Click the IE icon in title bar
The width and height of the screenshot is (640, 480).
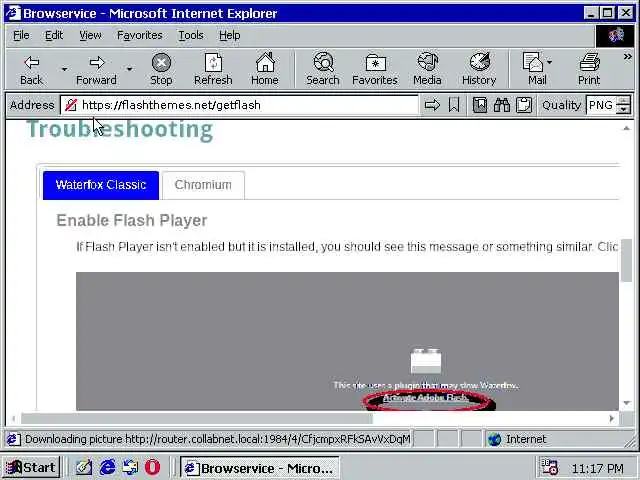coord(12,13)
